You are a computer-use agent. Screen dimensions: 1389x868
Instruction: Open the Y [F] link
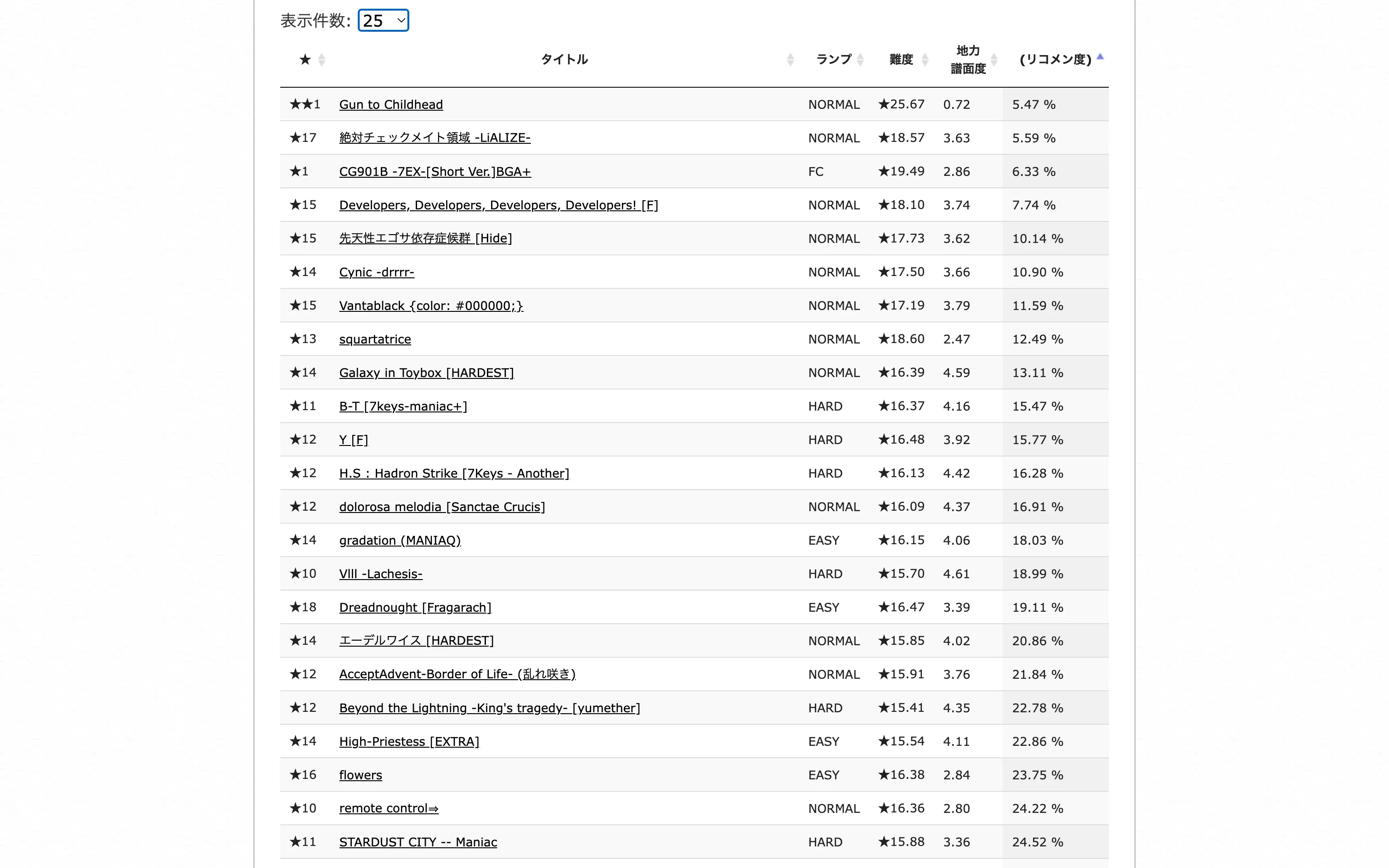click(354, 440)
